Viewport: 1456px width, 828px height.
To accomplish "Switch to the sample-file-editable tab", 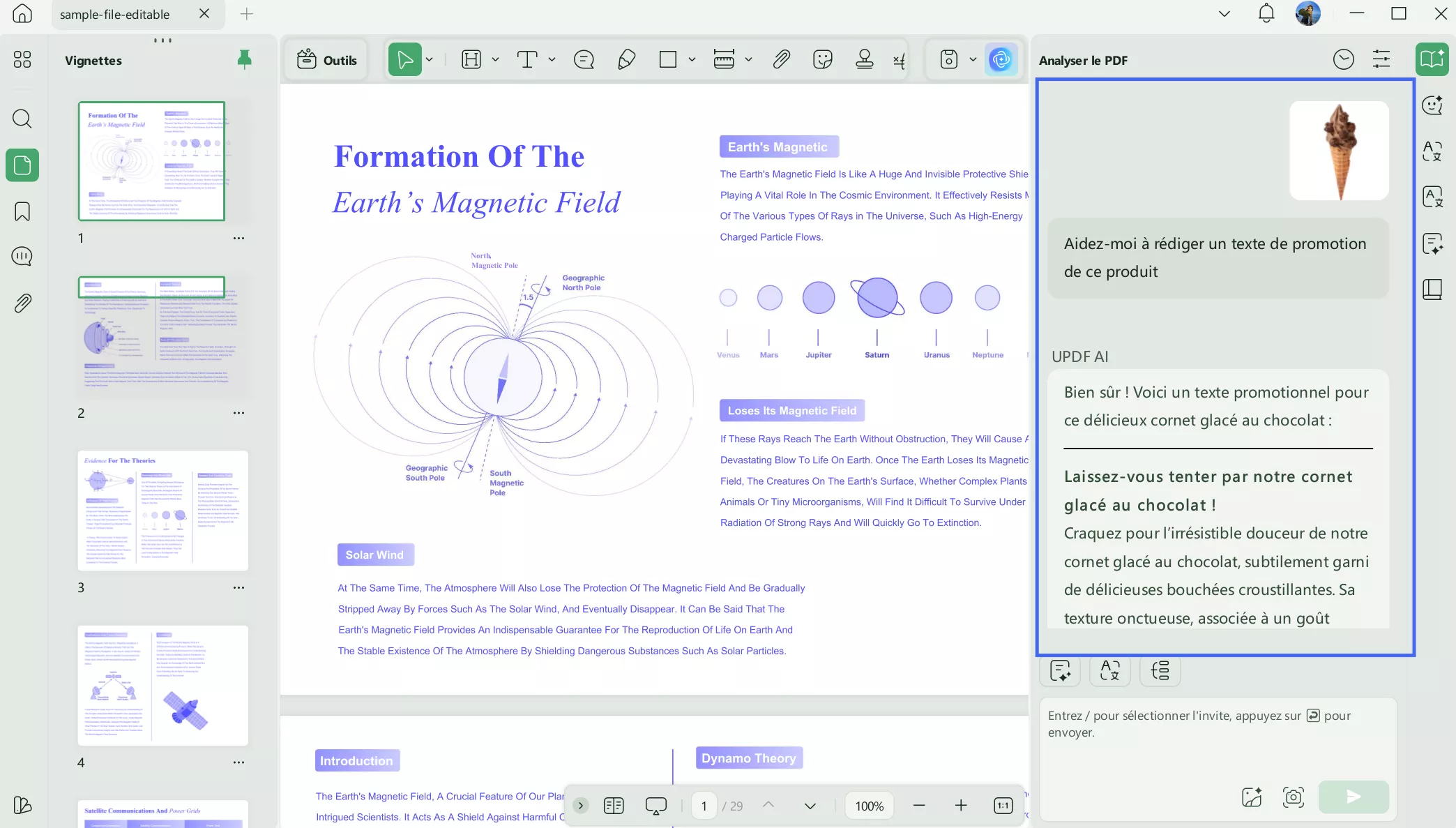I will coord(115,14).
